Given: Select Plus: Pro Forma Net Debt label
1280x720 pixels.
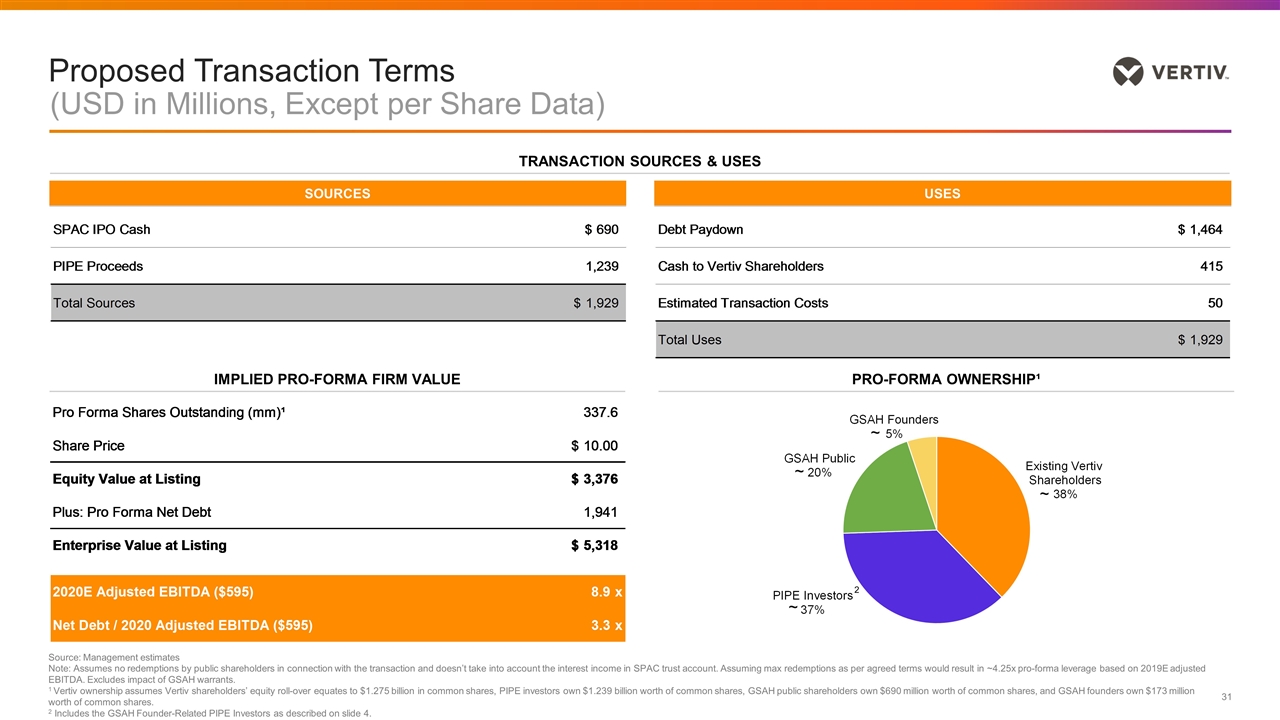Looking at the screenshot, I should pos(131,513).
